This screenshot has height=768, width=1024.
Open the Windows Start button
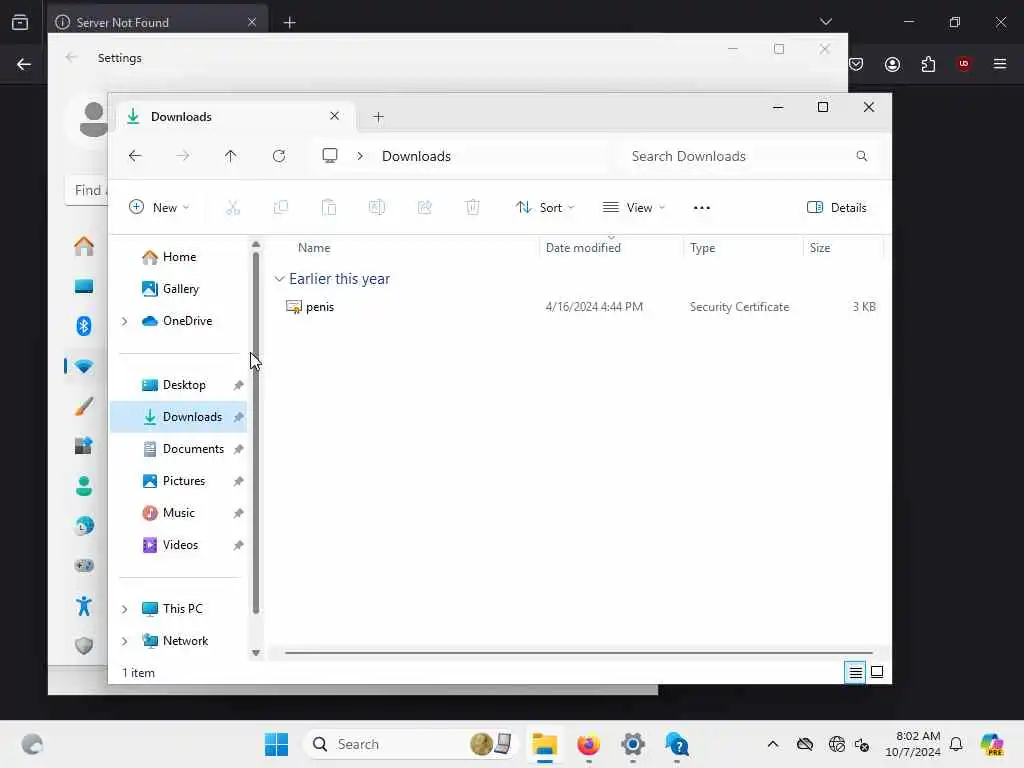[277, 744]
